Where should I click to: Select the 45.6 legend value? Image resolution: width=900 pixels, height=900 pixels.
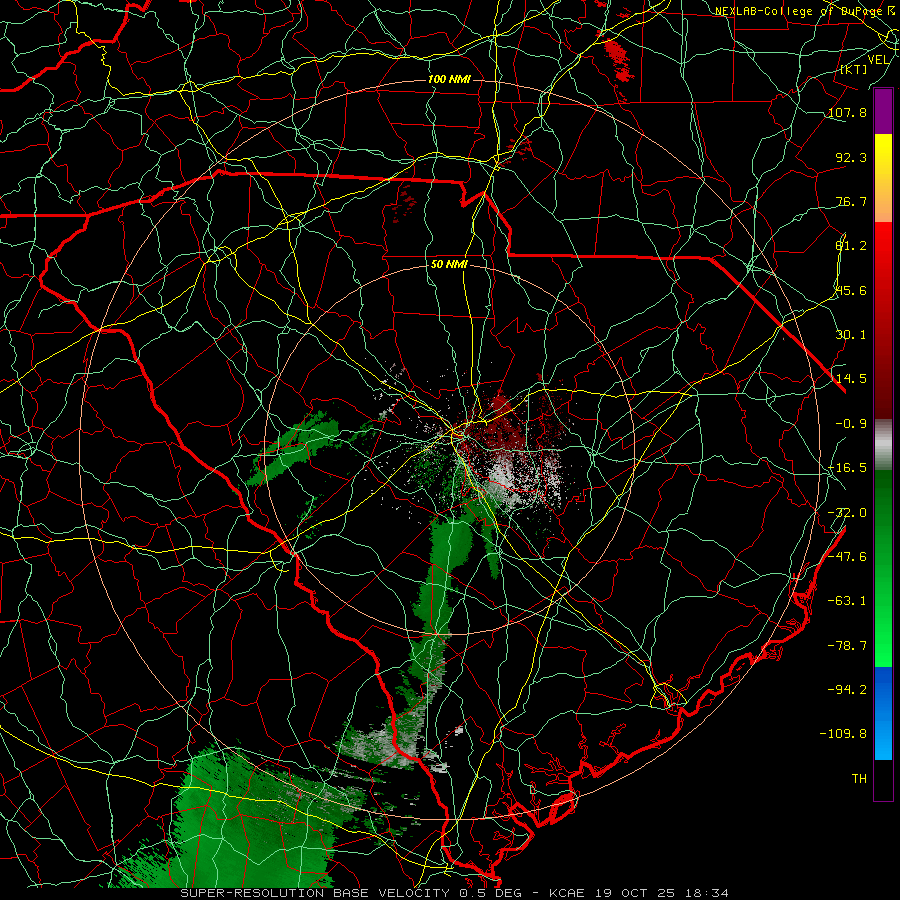pyautogui.click(x=851, y=290)
